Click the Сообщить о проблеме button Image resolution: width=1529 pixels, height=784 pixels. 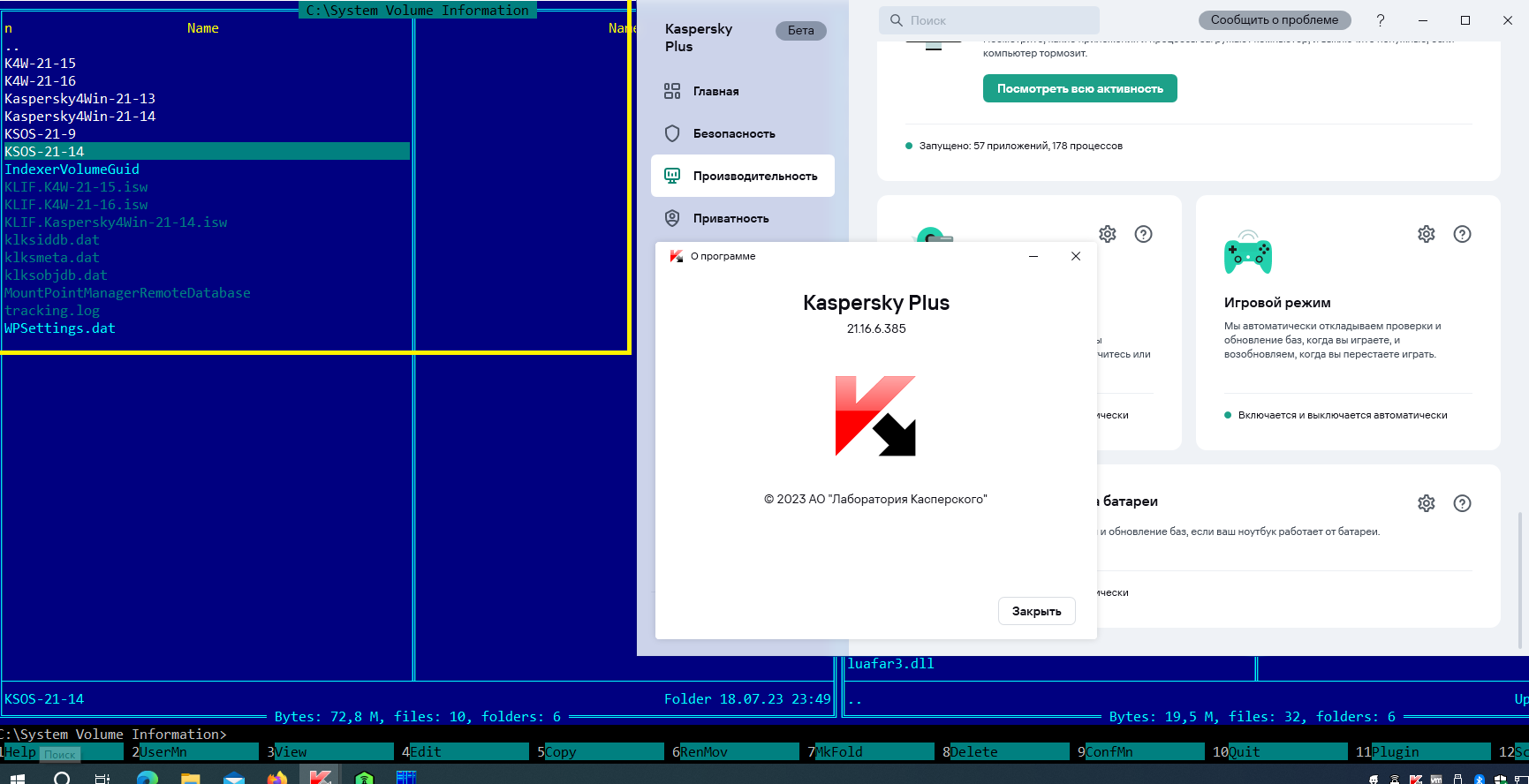click(x=1274, y=19)
